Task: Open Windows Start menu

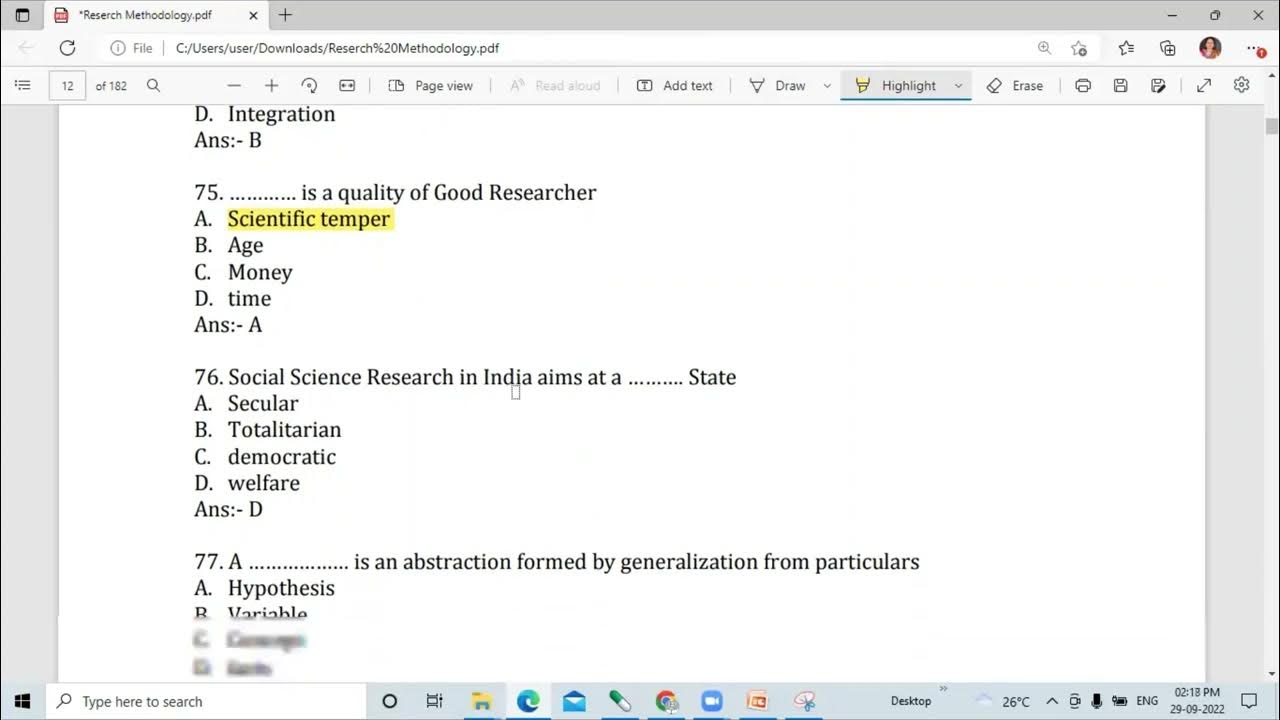Action: [23, 701]
